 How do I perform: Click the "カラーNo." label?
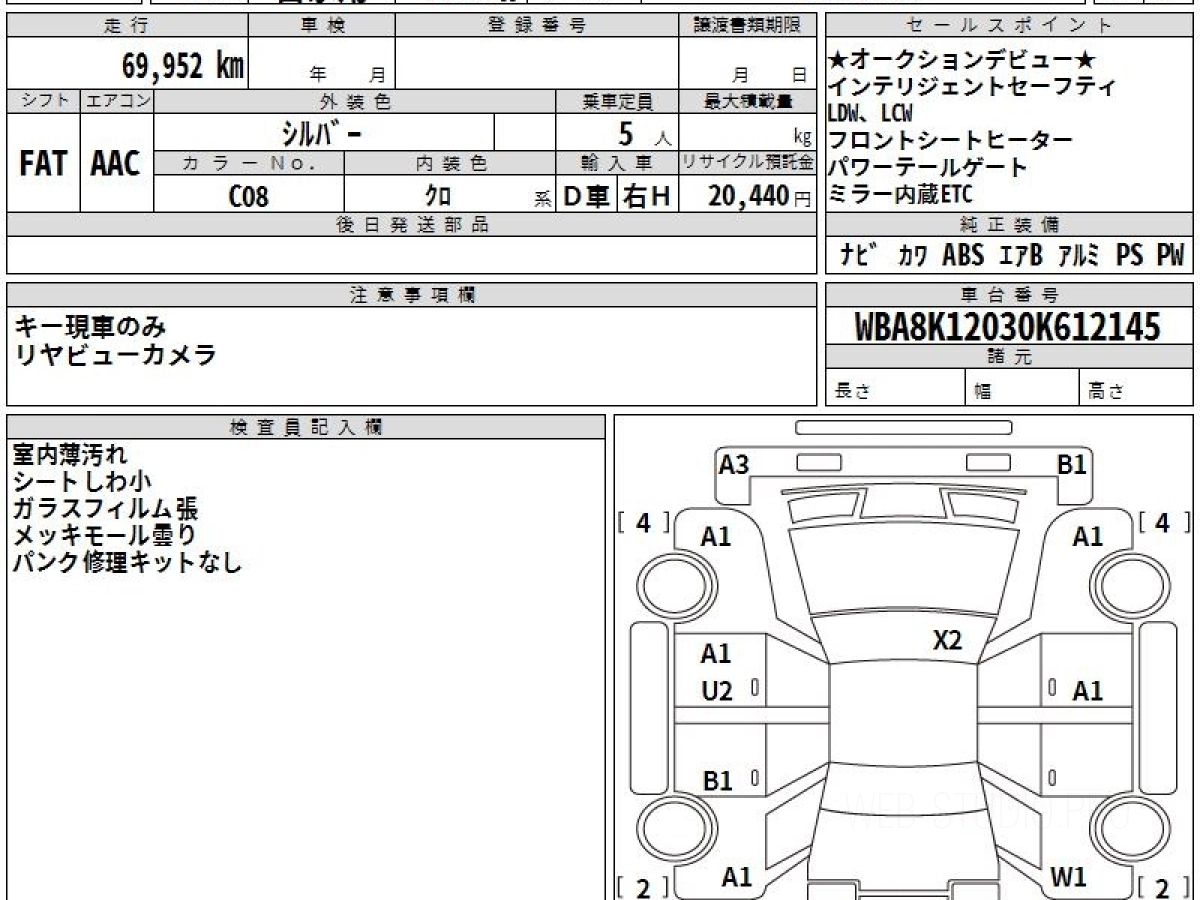[249, 163]
